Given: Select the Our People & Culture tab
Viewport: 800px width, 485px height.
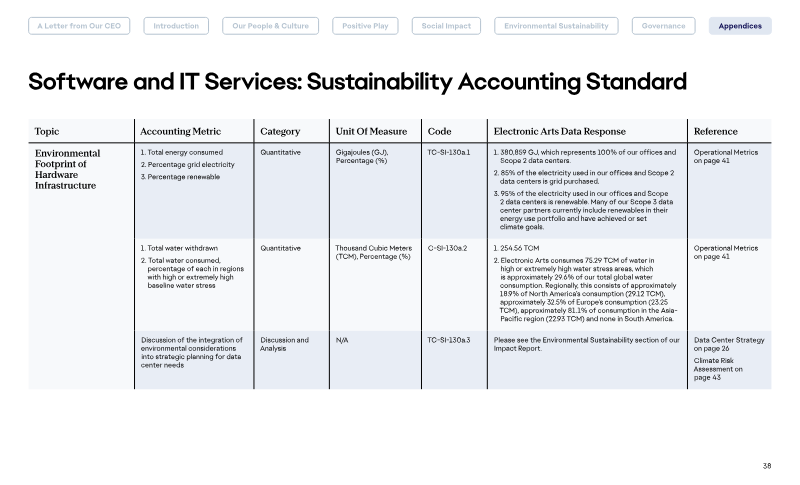Looking at the screenshot, I should point(270,26).
